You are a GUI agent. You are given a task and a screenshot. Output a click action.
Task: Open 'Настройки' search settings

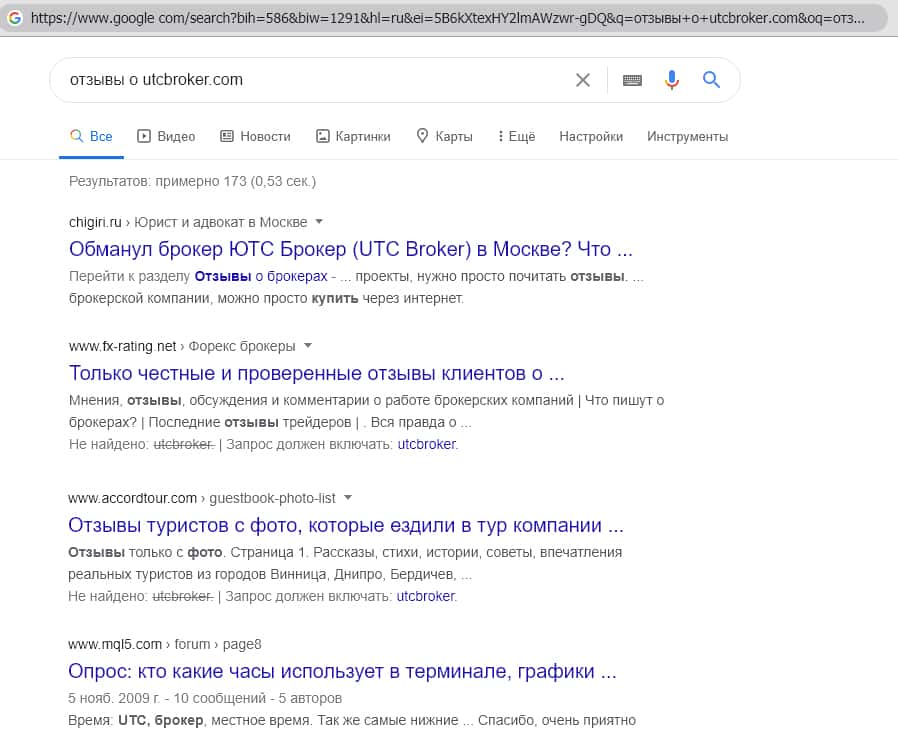pyautogui.click(x=591, y=136)
